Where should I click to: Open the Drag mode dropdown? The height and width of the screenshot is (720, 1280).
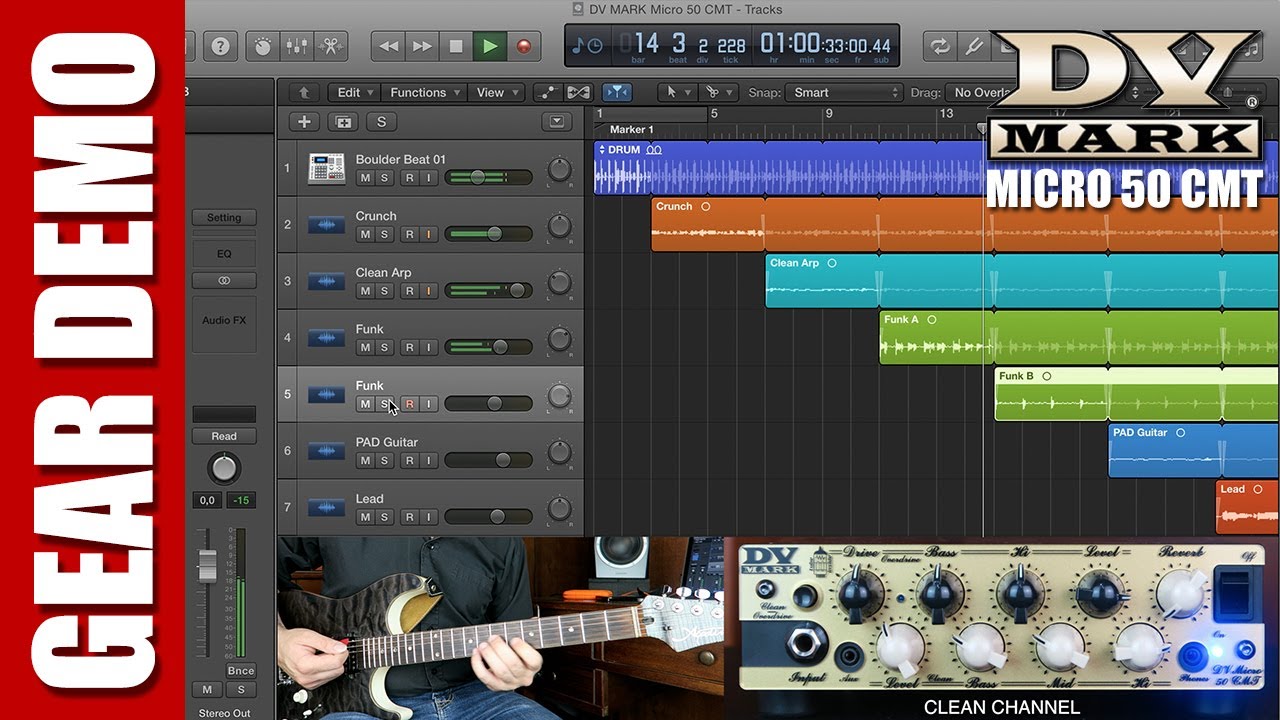pos(980,92)
